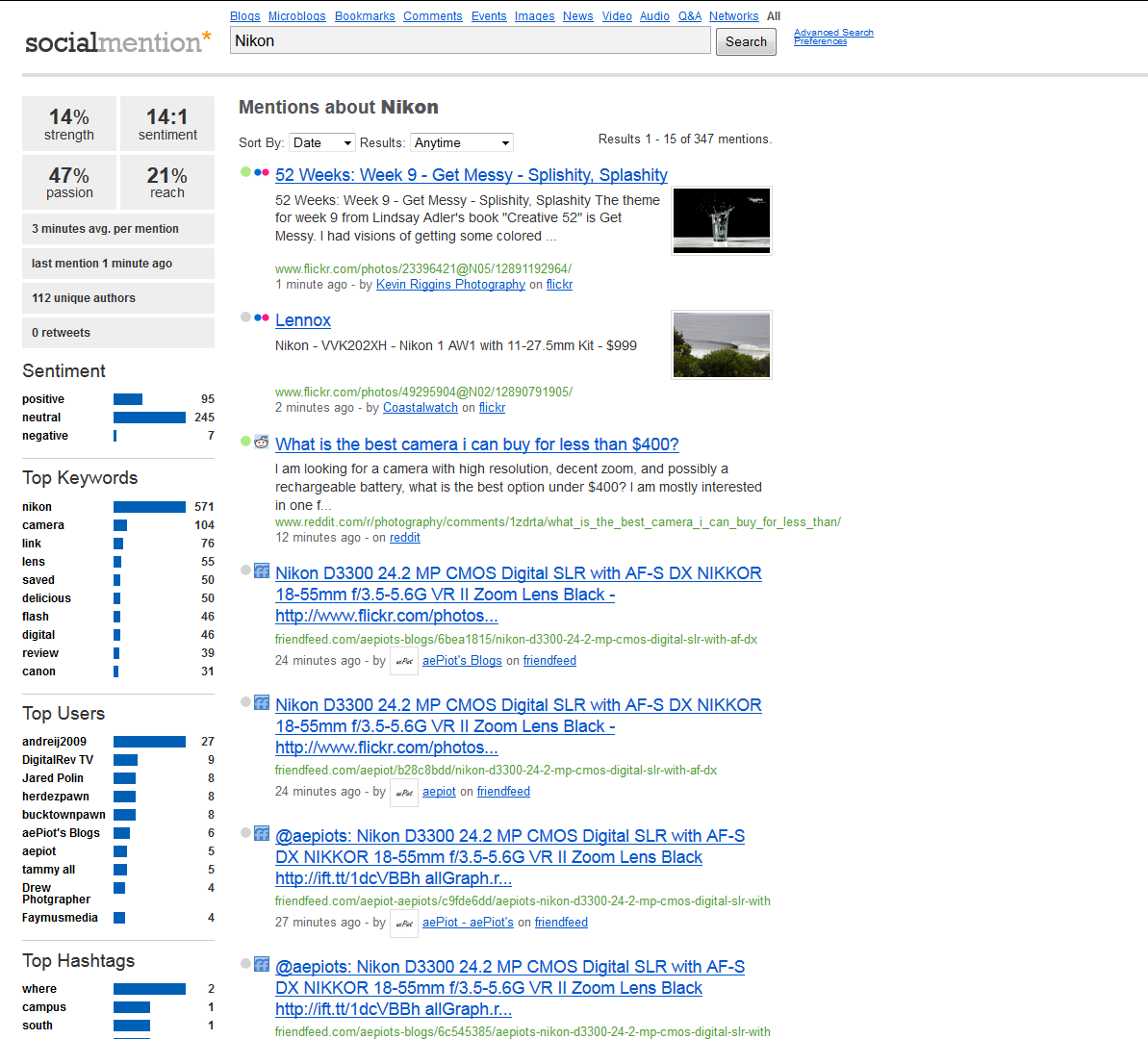Click the positive sentiment bar
1148x1039 pixels.
128,399
